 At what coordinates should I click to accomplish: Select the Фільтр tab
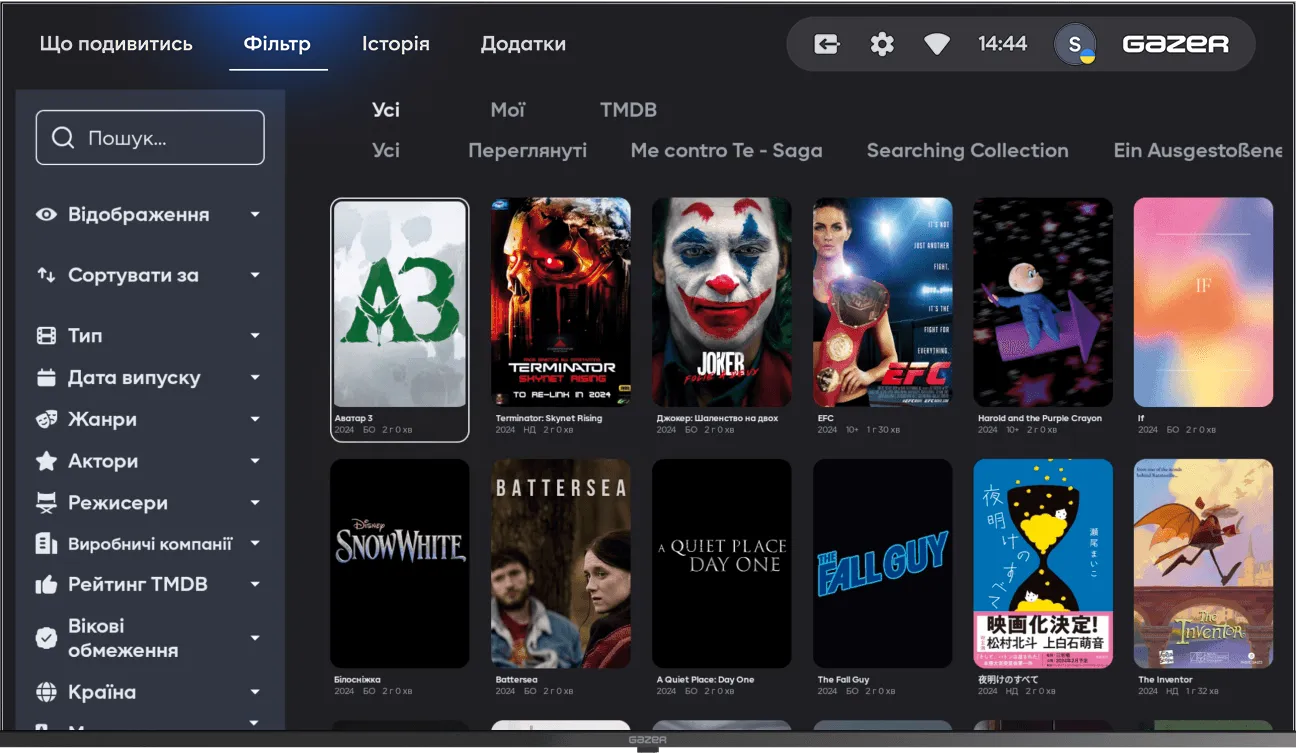click(x=277, y=44)
